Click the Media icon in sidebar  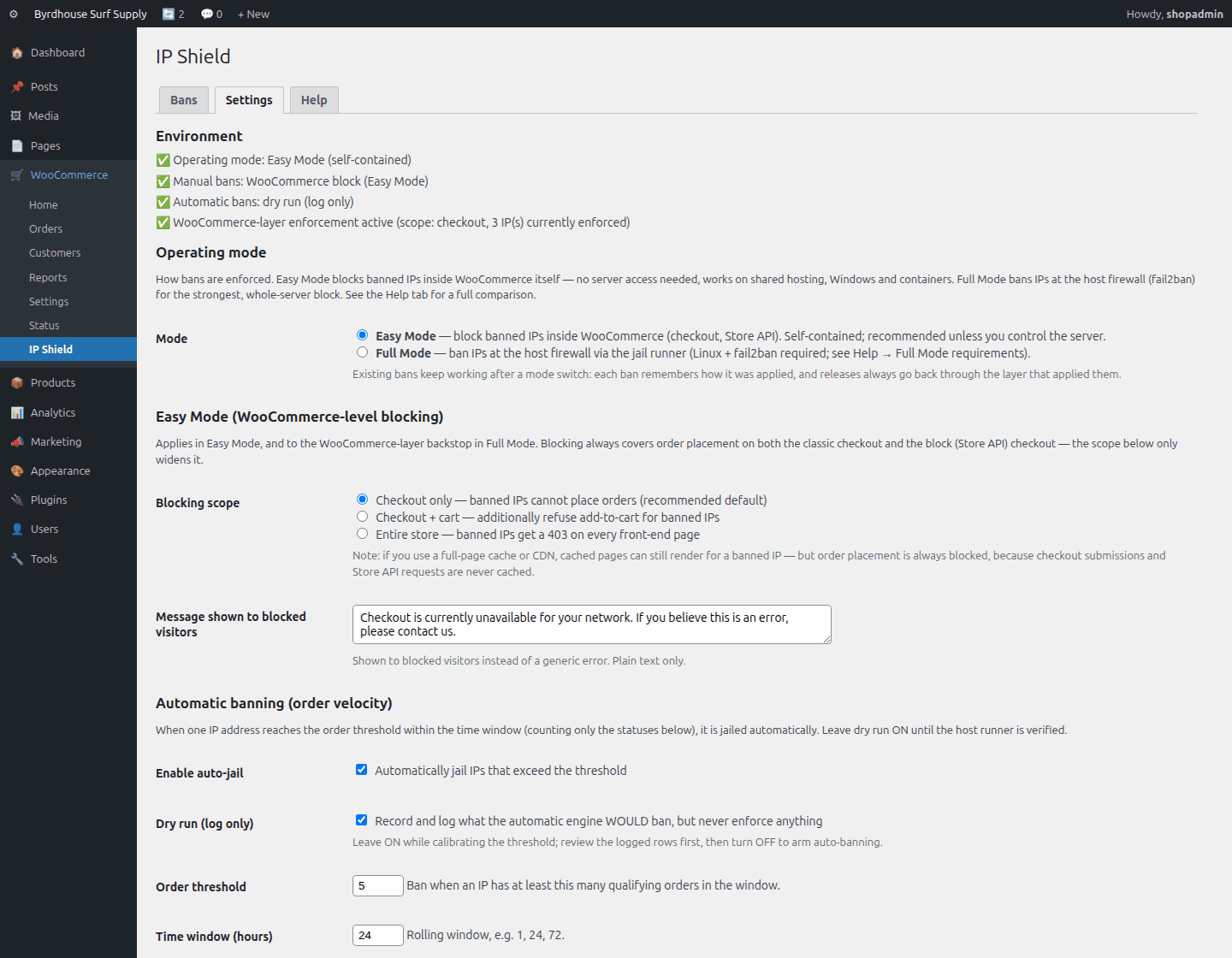pos(15,116)
